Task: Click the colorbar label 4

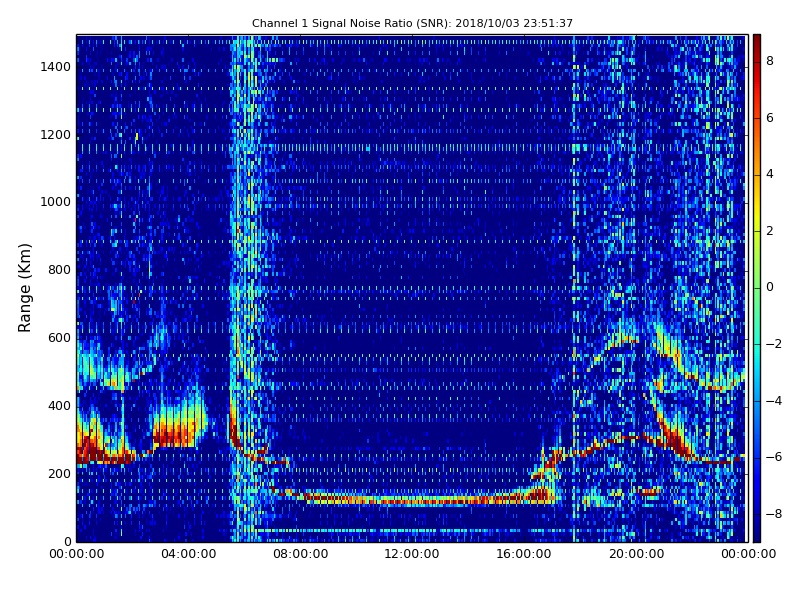Action: (770, 174)
